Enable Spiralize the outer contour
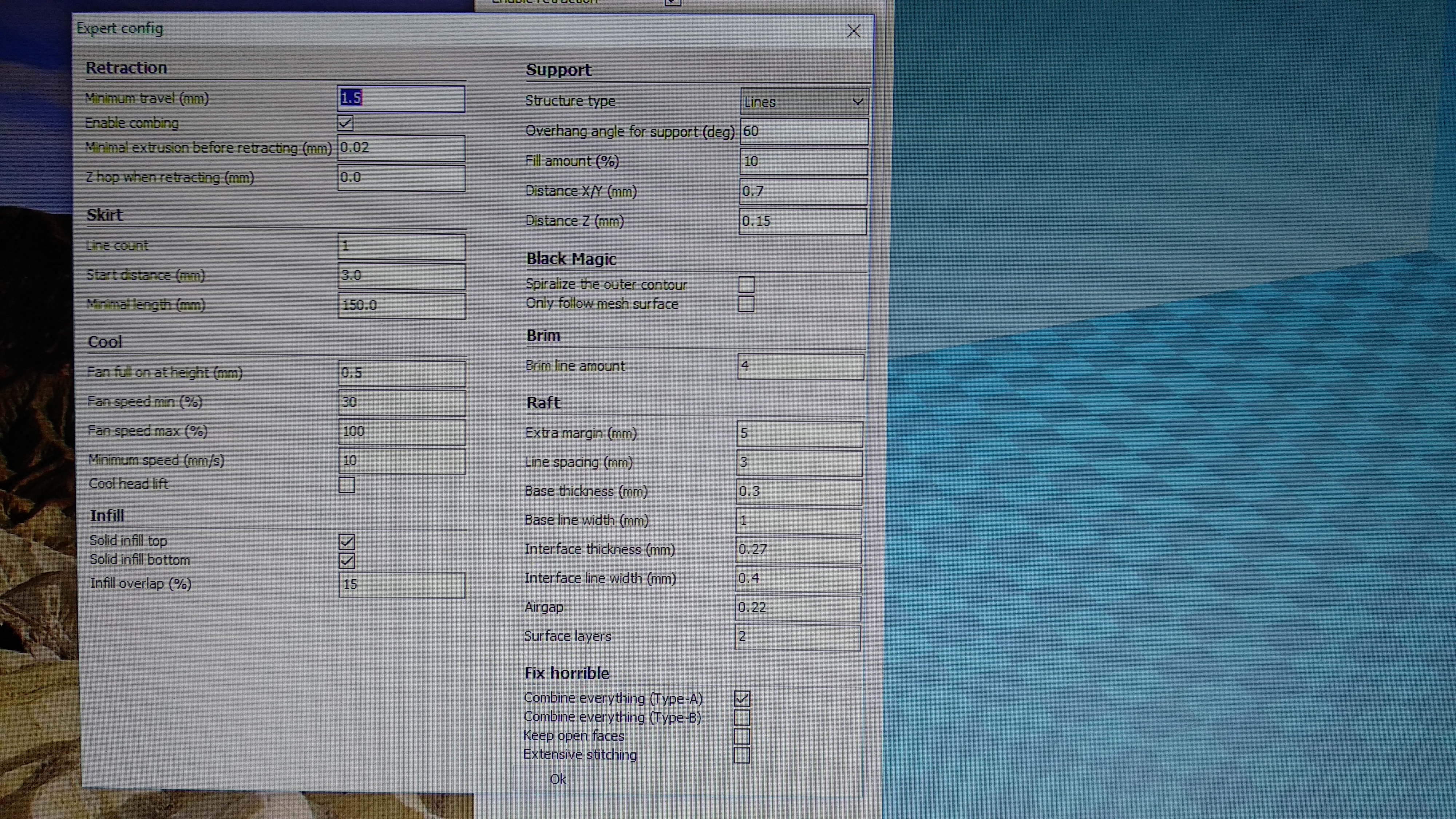The image size is (1456, 819). coord(746,284)
